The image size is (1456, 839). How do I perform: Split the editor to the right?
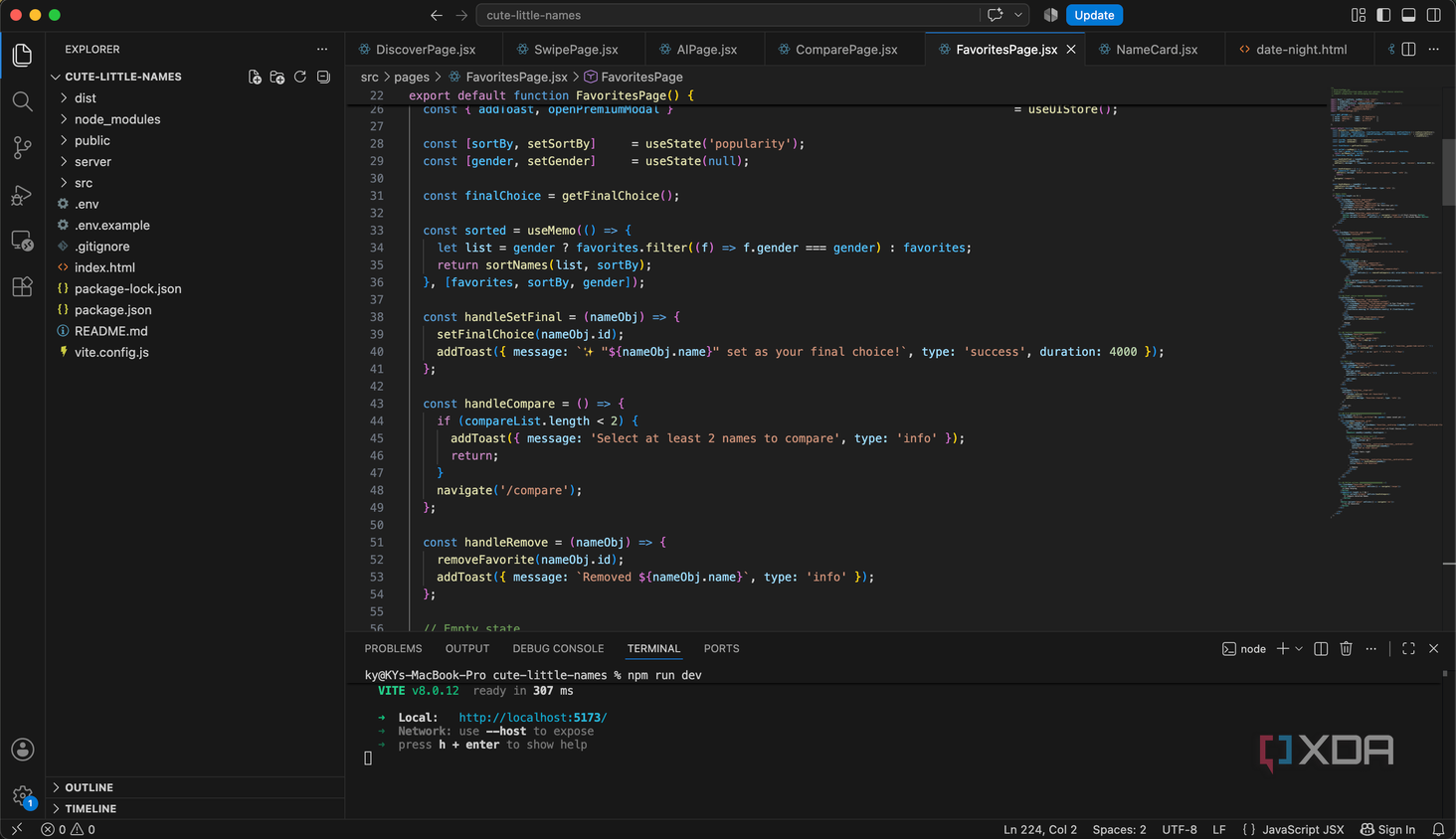tap(1409, 49)
